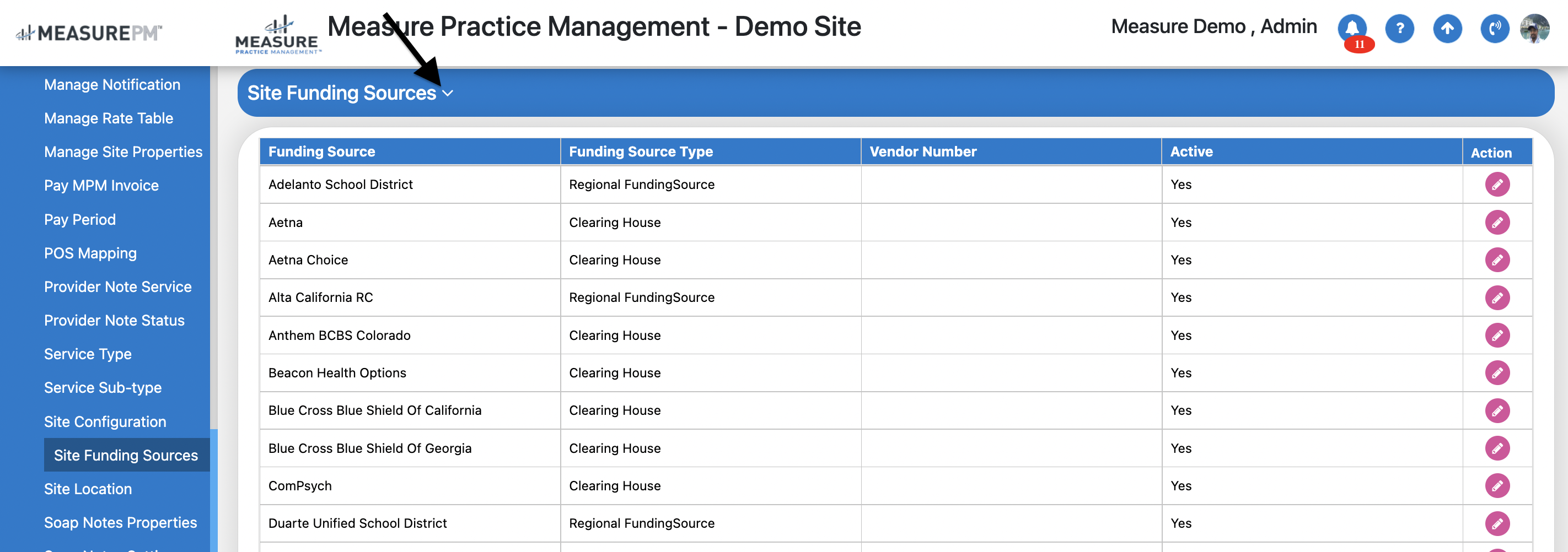Open Service Sub-type in sidebar
1568x552 pixels.
click(103, 387)
